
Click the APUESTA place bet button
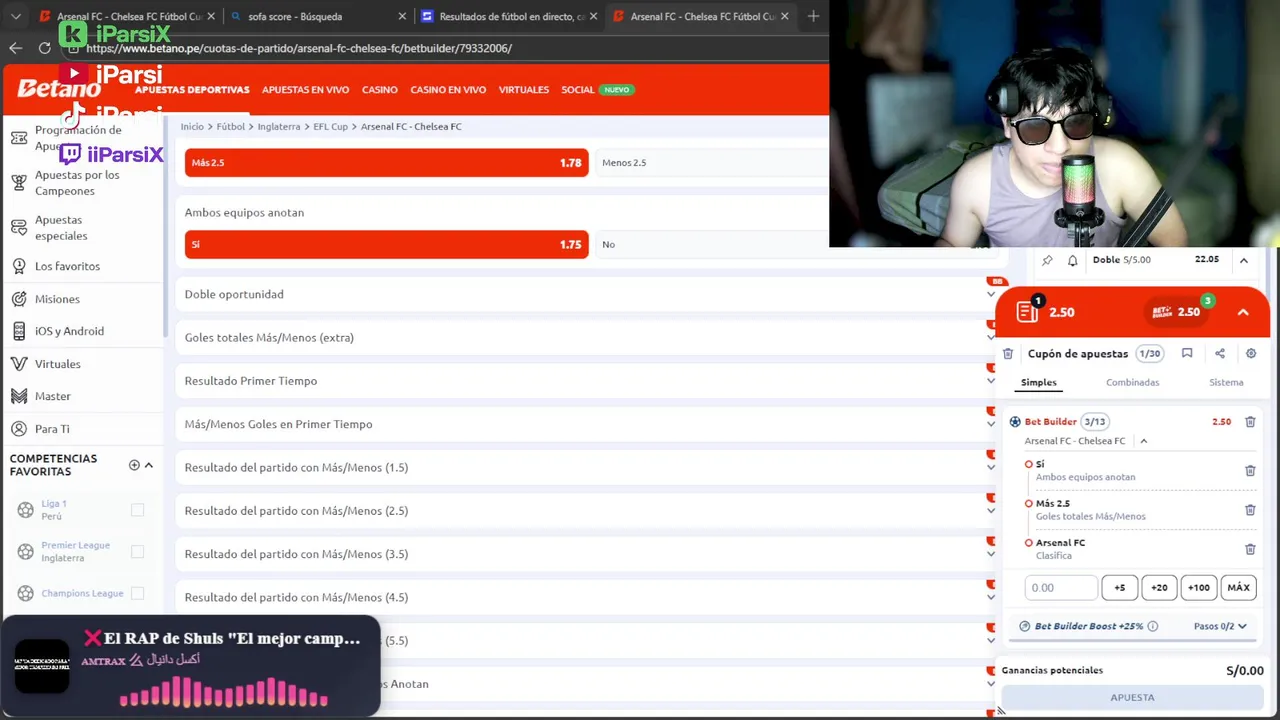coord(1132,698)
